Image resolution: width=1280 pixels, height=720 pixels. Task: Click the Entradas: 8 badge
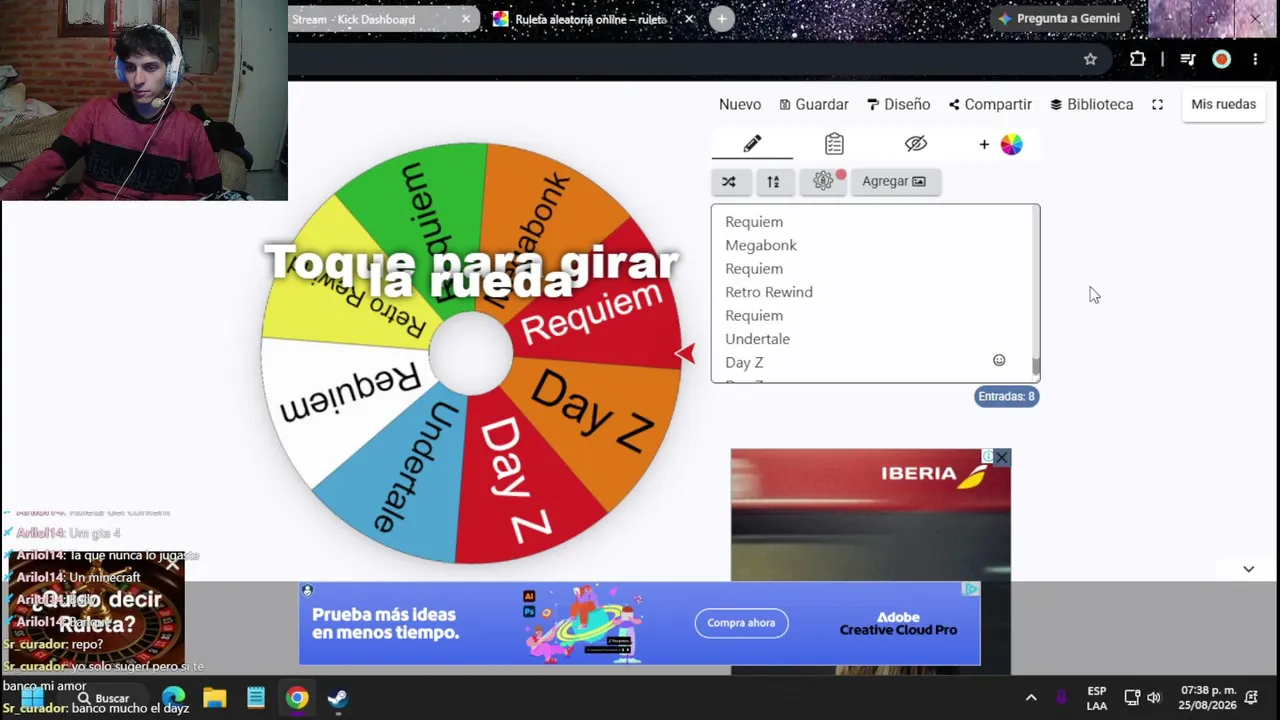[x=1007, y=396]
